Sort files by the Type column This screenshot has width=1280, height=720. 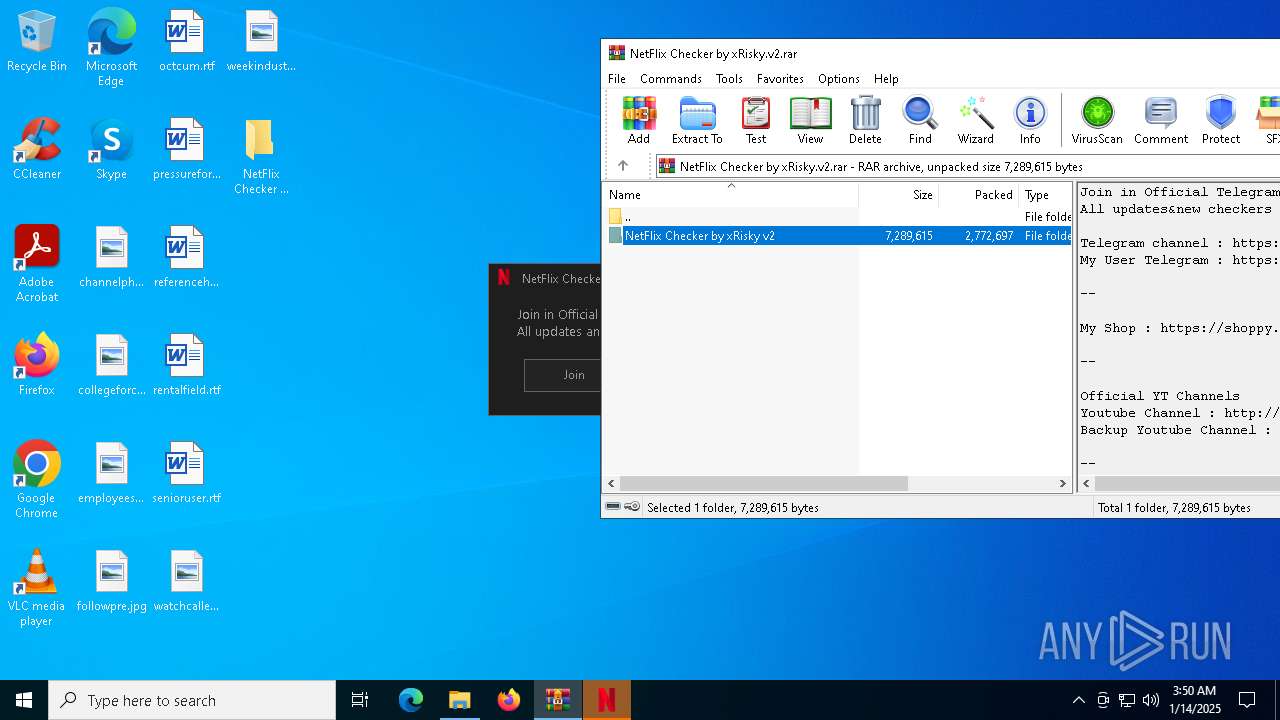click(1045, 195)
